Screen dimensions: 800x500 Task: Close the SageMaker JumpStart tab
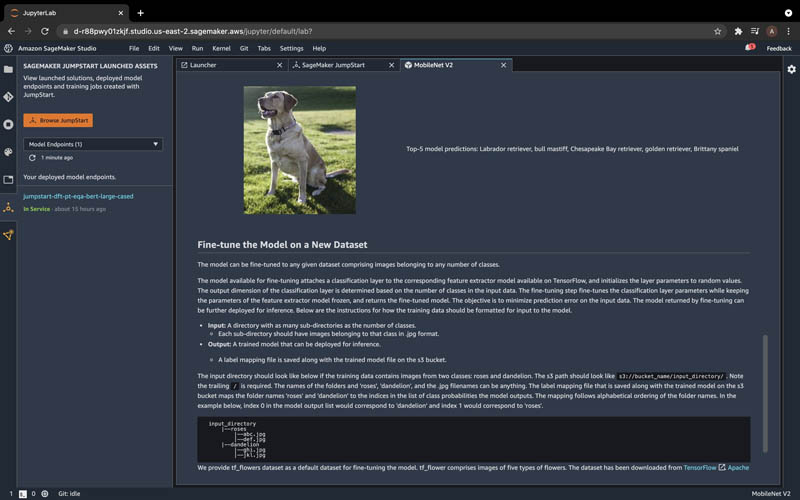391,65
